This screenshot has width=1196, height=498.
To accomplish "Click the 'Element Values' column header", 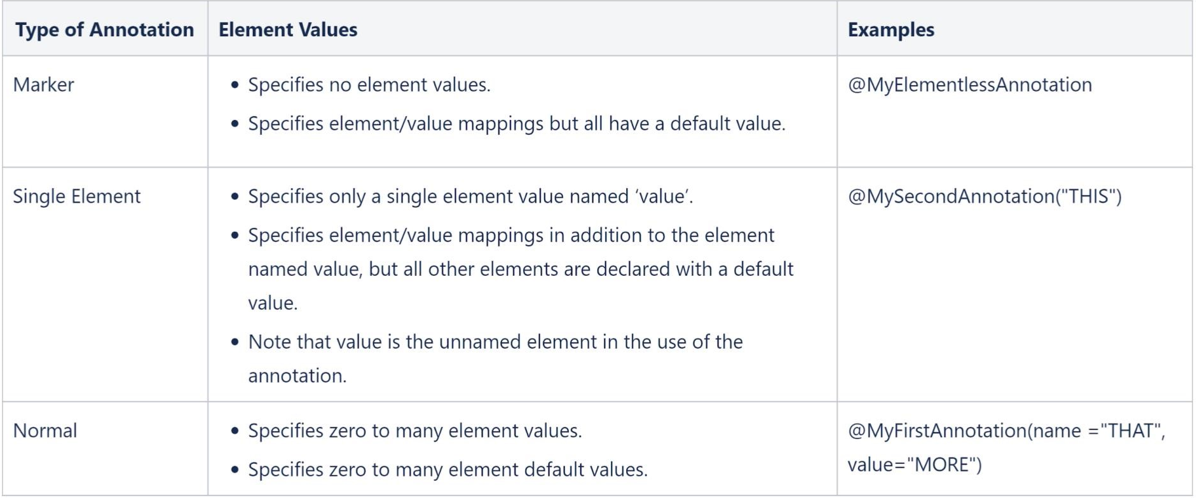I will 288,30.
